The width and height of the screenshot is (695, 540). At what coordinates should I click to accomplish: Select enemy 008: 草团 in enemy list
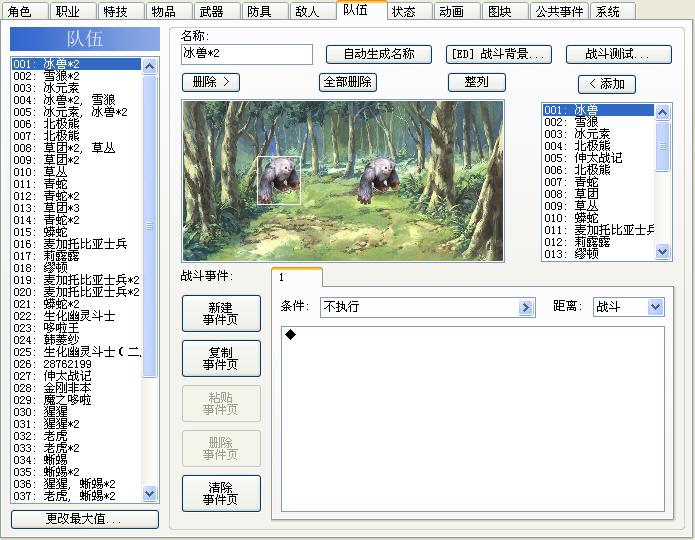click(x=598, y=194)
